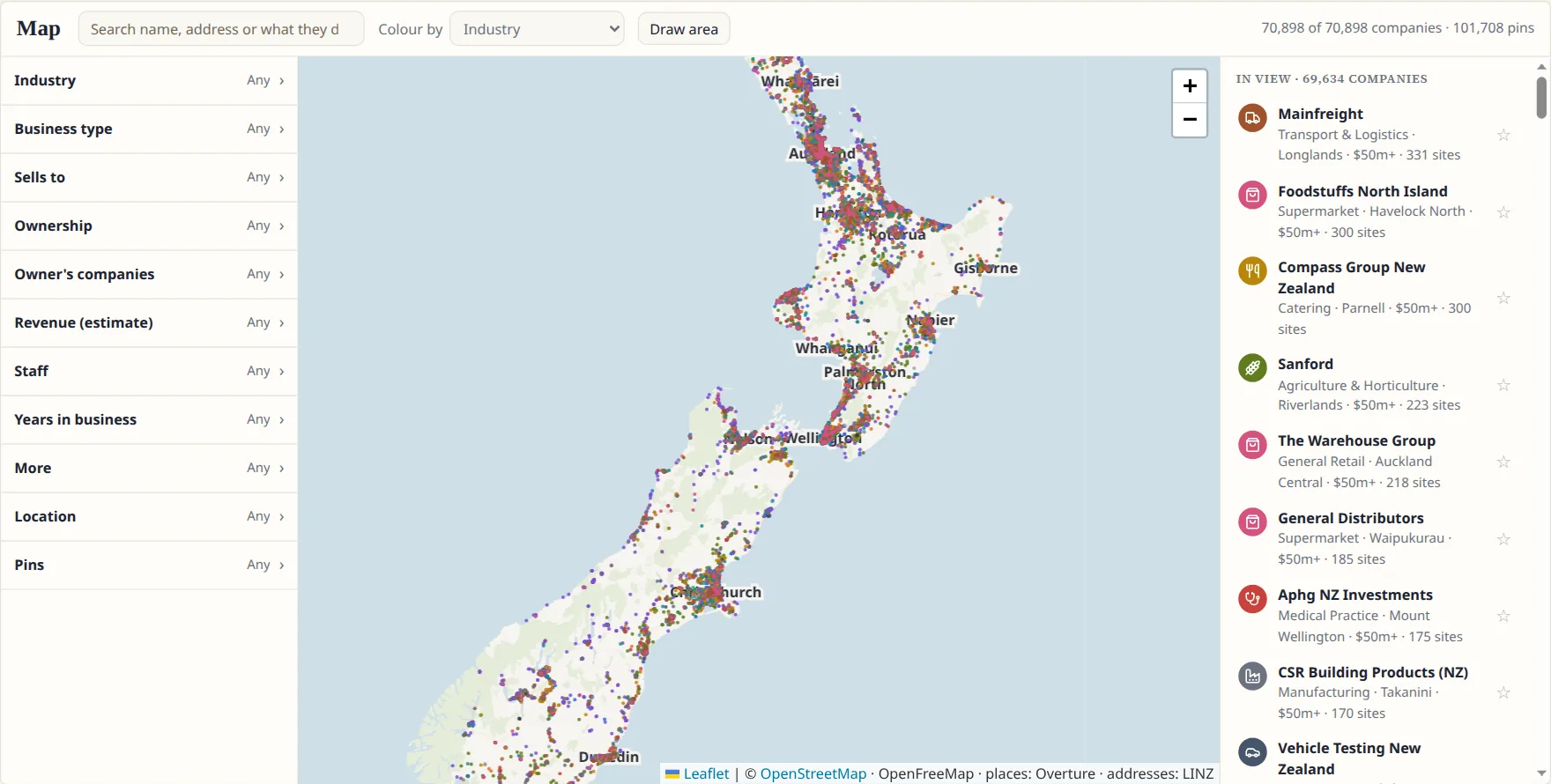Zoom out of the map
The height and width of the screenshot is (784, 1551).
pyautogui.click(x=1190, y=120)
